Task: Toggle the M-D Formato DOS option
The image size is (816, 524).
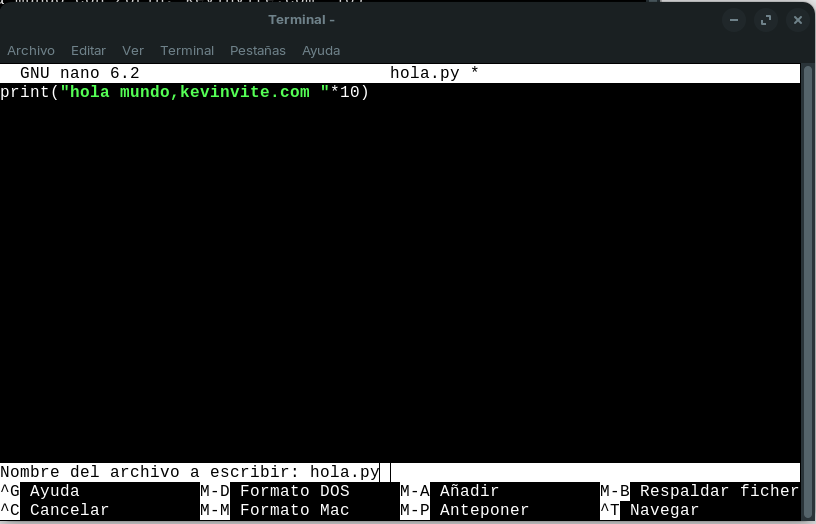Action: [275, 491]
